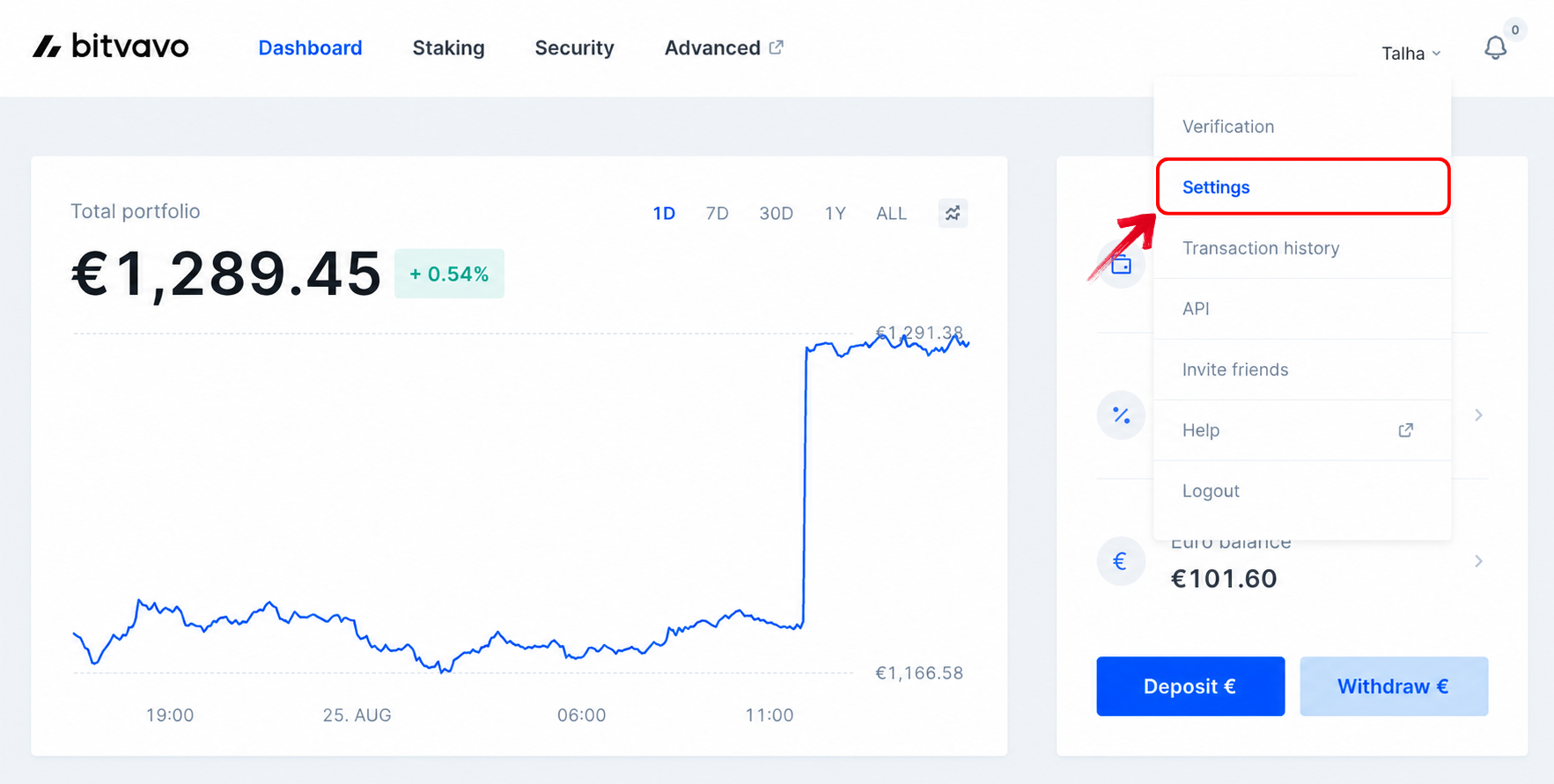This screenshot has width=1554, height=784.
Task: Switch the chart to ALL range
Action: [x=891, y=213]
